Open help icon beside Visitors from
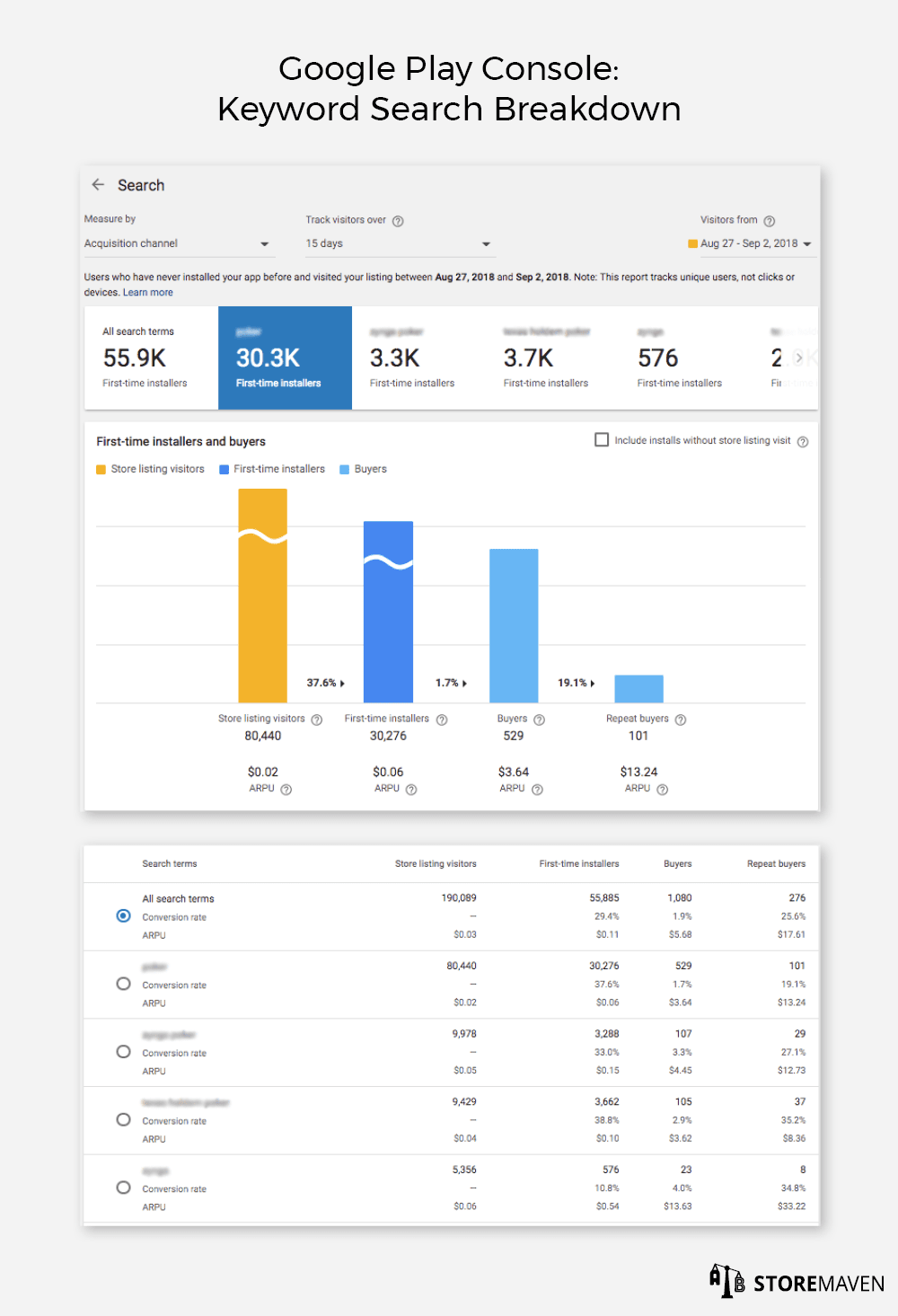 click(x=770, y=221)
